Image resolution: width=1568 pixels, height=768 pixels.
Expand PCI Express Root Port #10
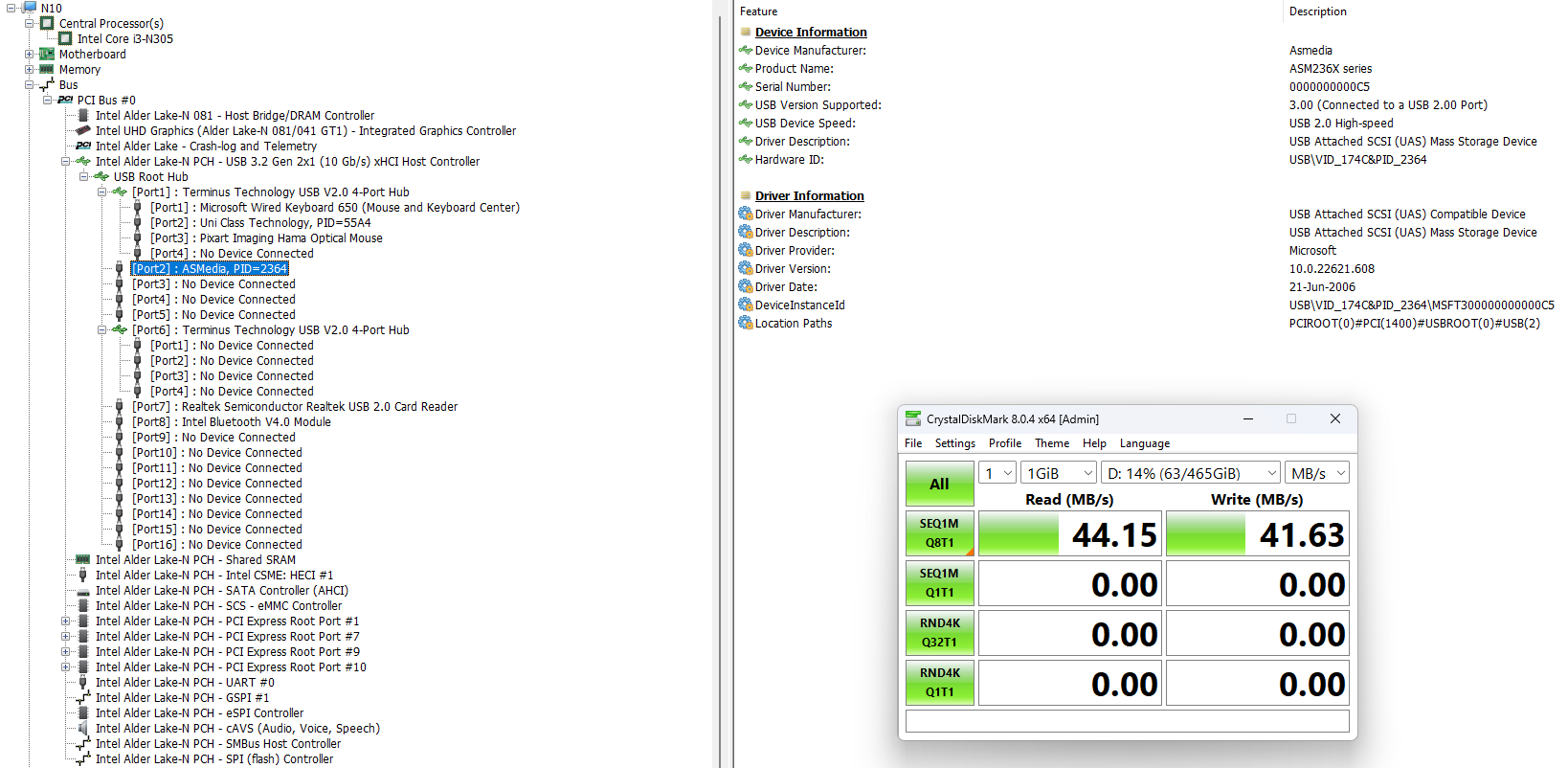coord(65,666)
